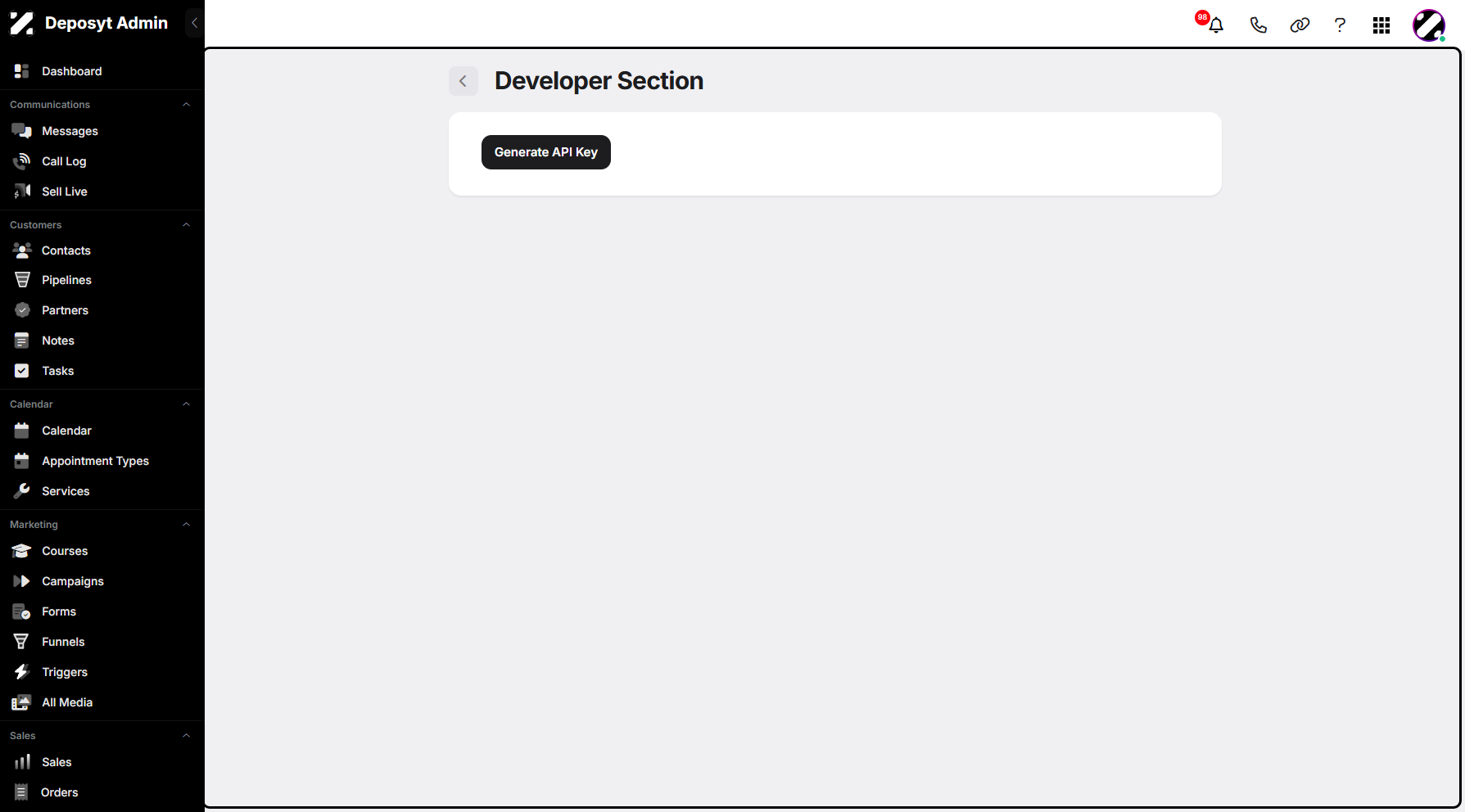Click the Deposyt logo icon
Screen dimensions: 1465x812
tap(21, 23)
